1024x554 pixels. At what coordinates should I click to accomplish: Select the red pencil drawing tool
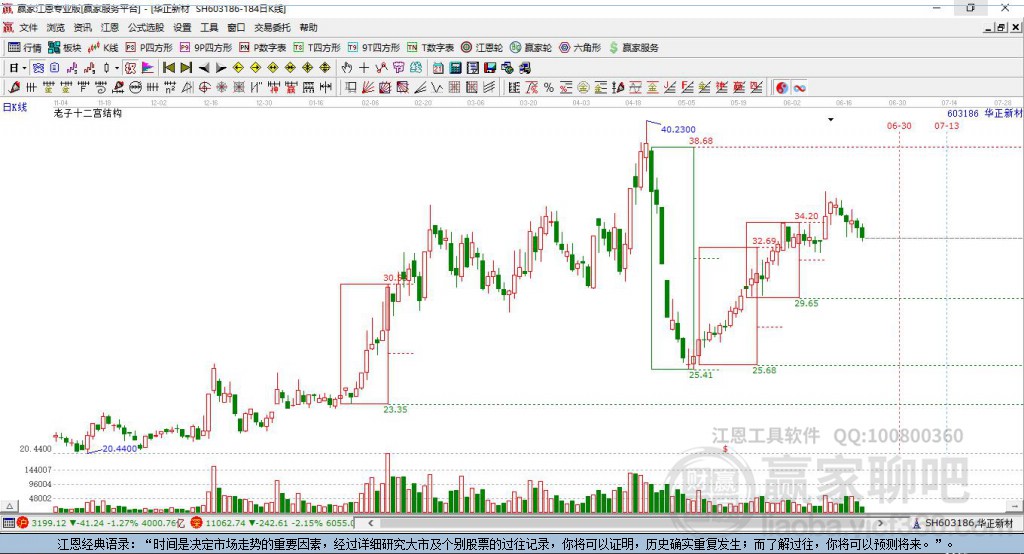(x=14, y=87)
